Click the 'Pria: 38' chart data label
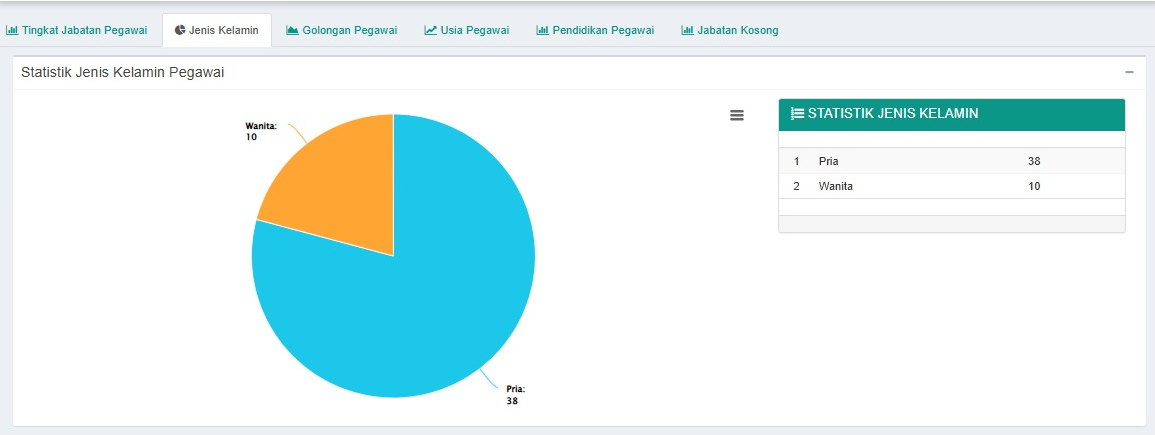 coord(515,394)
